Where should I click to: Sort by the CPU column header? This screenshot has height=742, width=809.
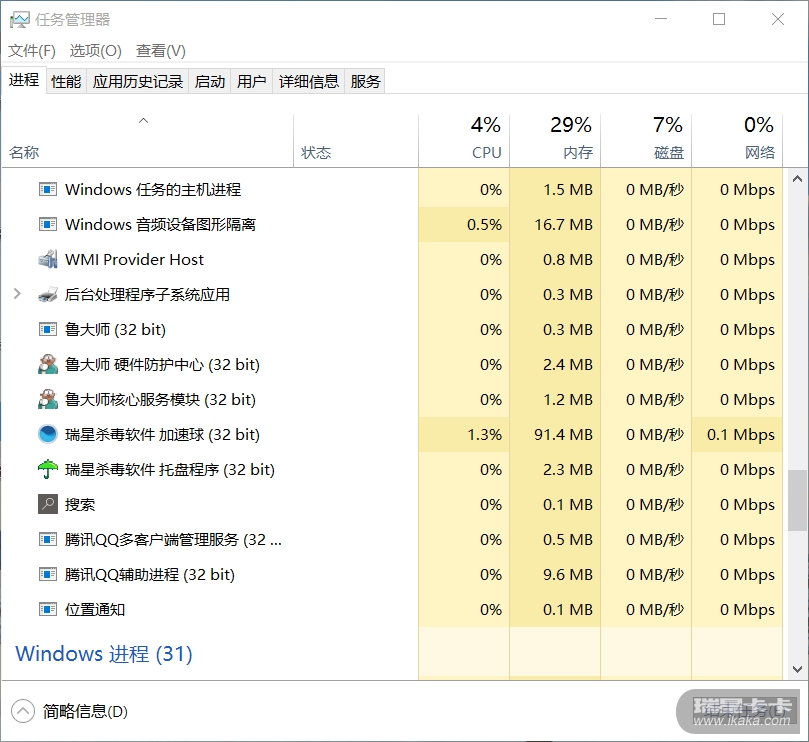464,140
